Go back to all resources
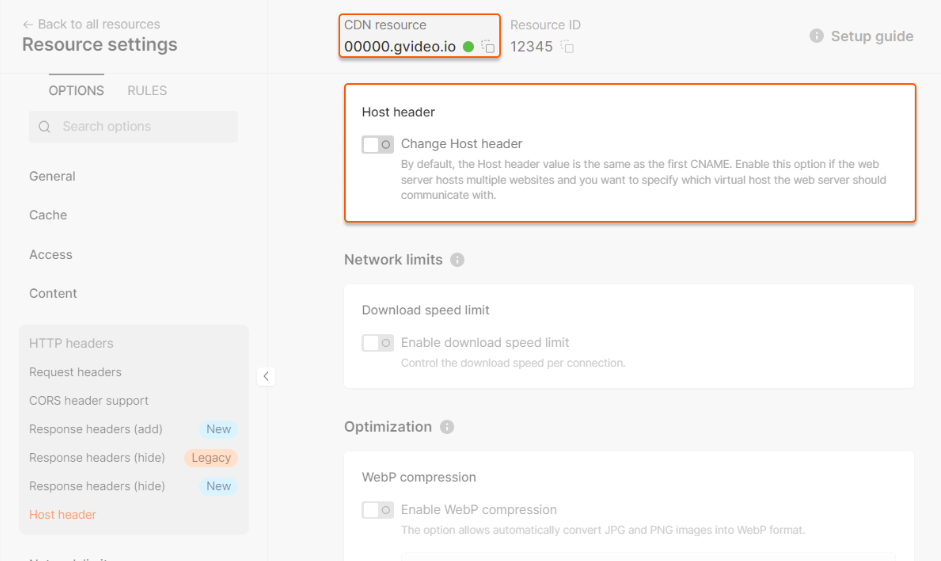This screenshot has width=941, height=561. (x=91, y=24)
